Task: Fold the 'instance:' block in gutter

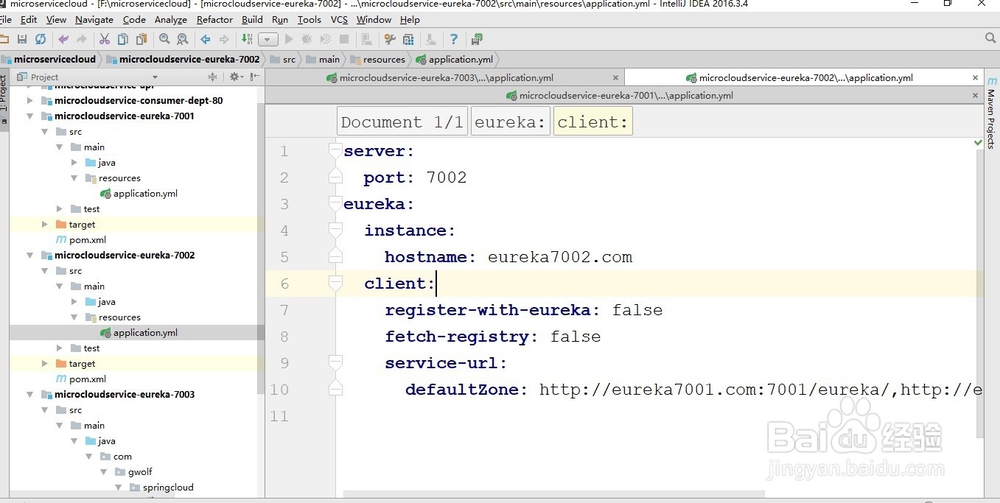Action: point(335,230)
